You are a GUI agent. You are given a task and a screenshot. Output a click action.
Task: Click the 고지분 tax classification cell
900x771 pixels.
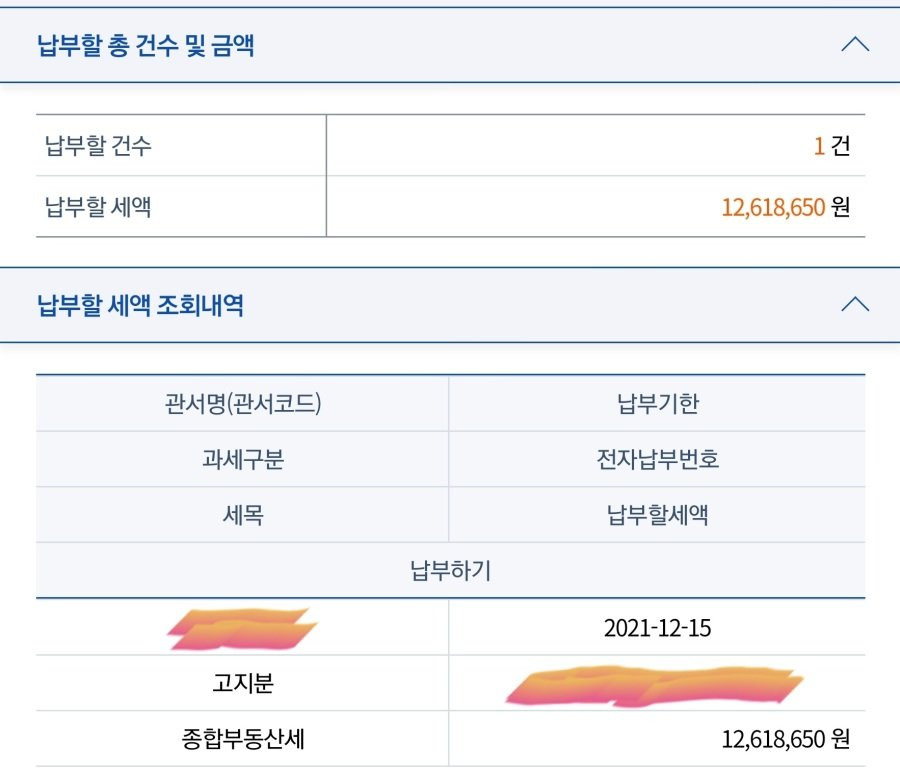(243, 684)
